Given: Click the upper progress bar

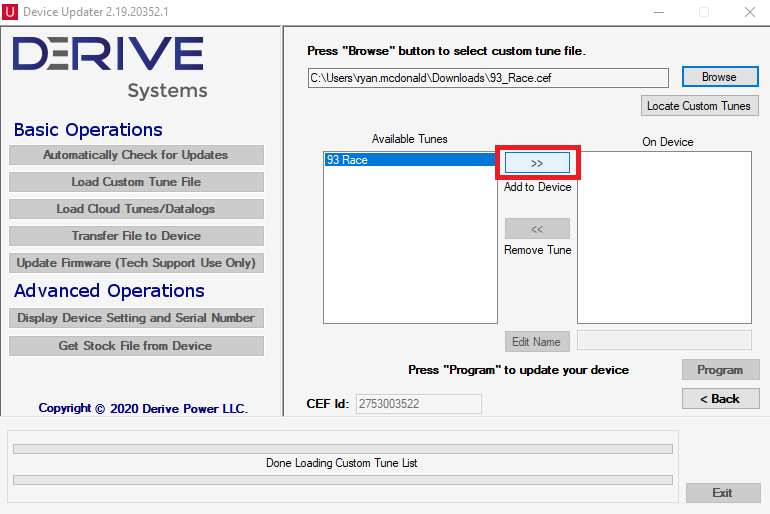Looking at the screenshot, I should (343, 449).
